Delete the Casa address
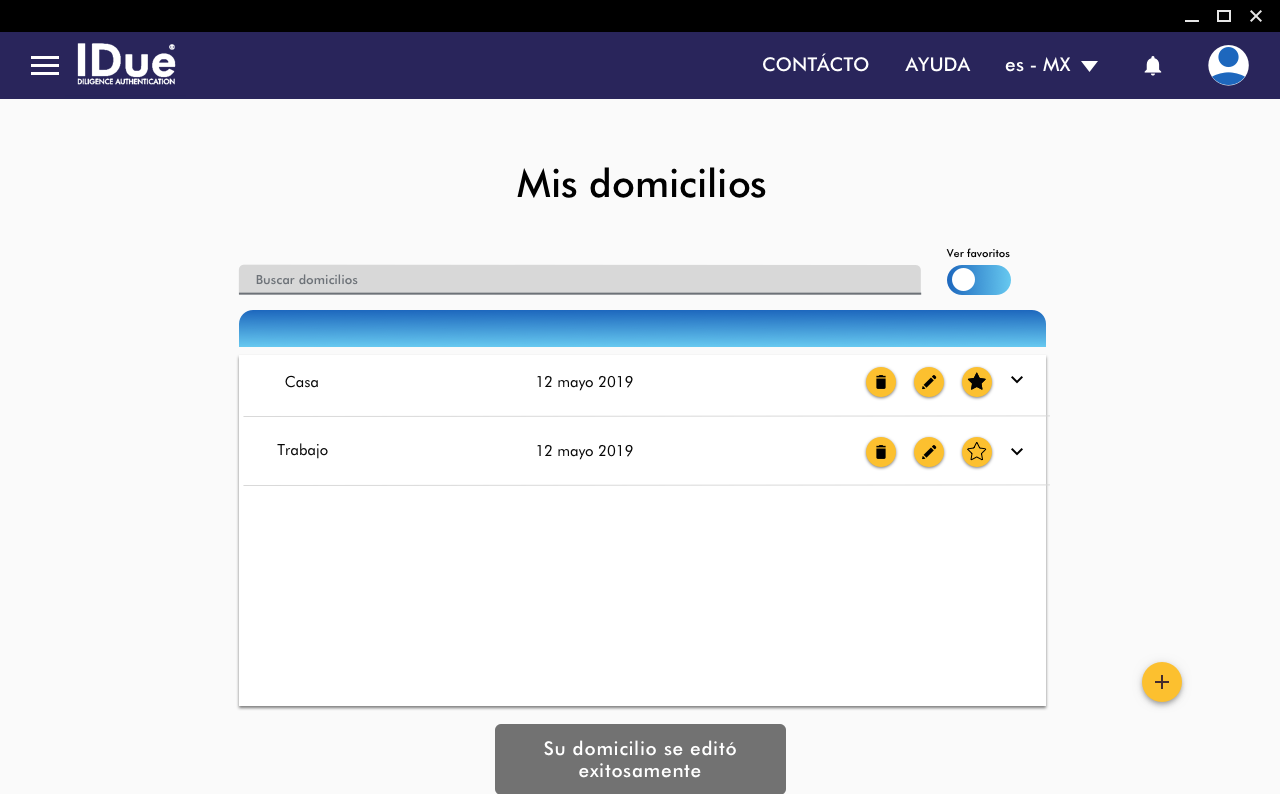The image size is (1280, 794). [881, 382]
